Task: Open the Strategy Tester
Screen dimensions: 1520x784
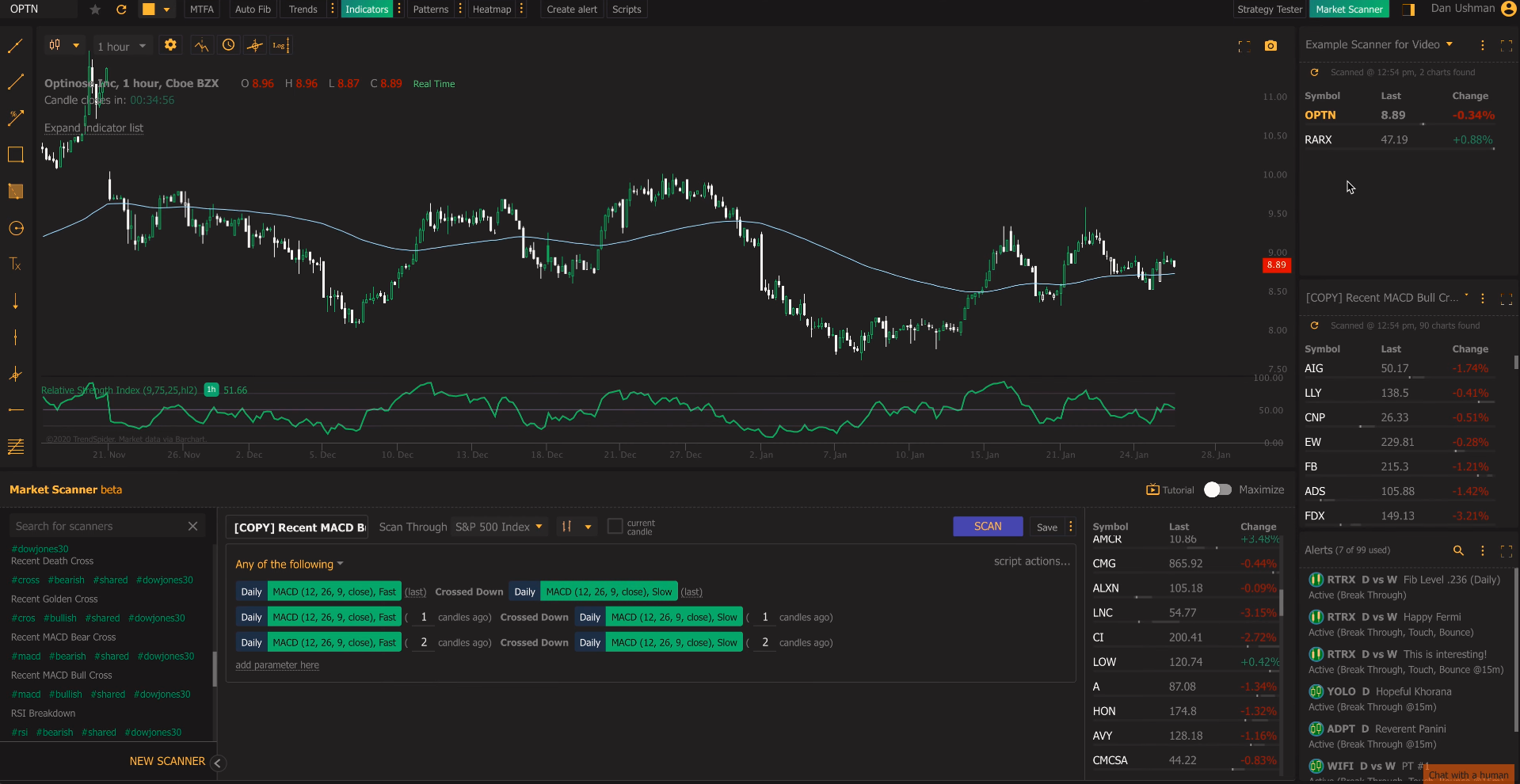Action: click(1270, 10)
